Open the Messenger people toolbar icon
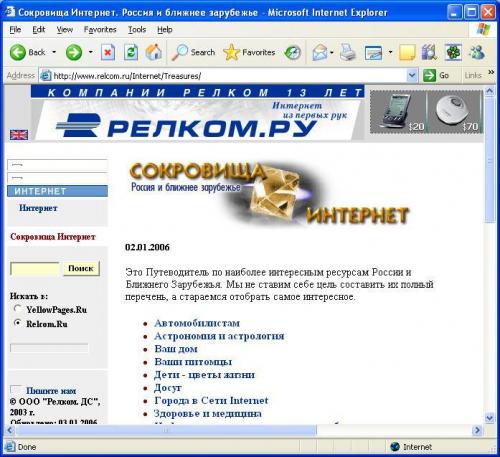The image size is (500, 457). [477, 53]
